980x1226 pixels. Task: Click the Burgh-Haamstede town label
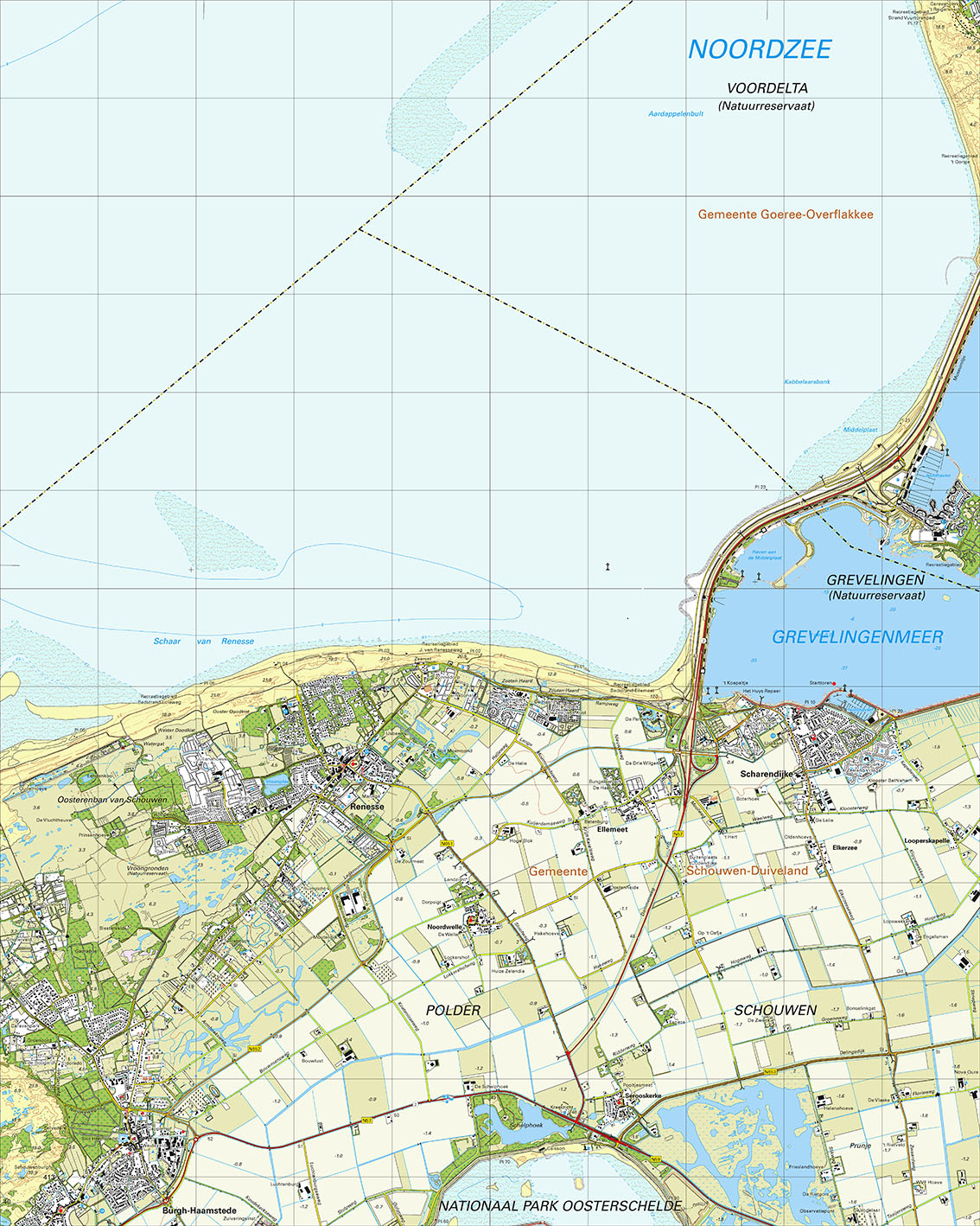[x=199, y=1210]
